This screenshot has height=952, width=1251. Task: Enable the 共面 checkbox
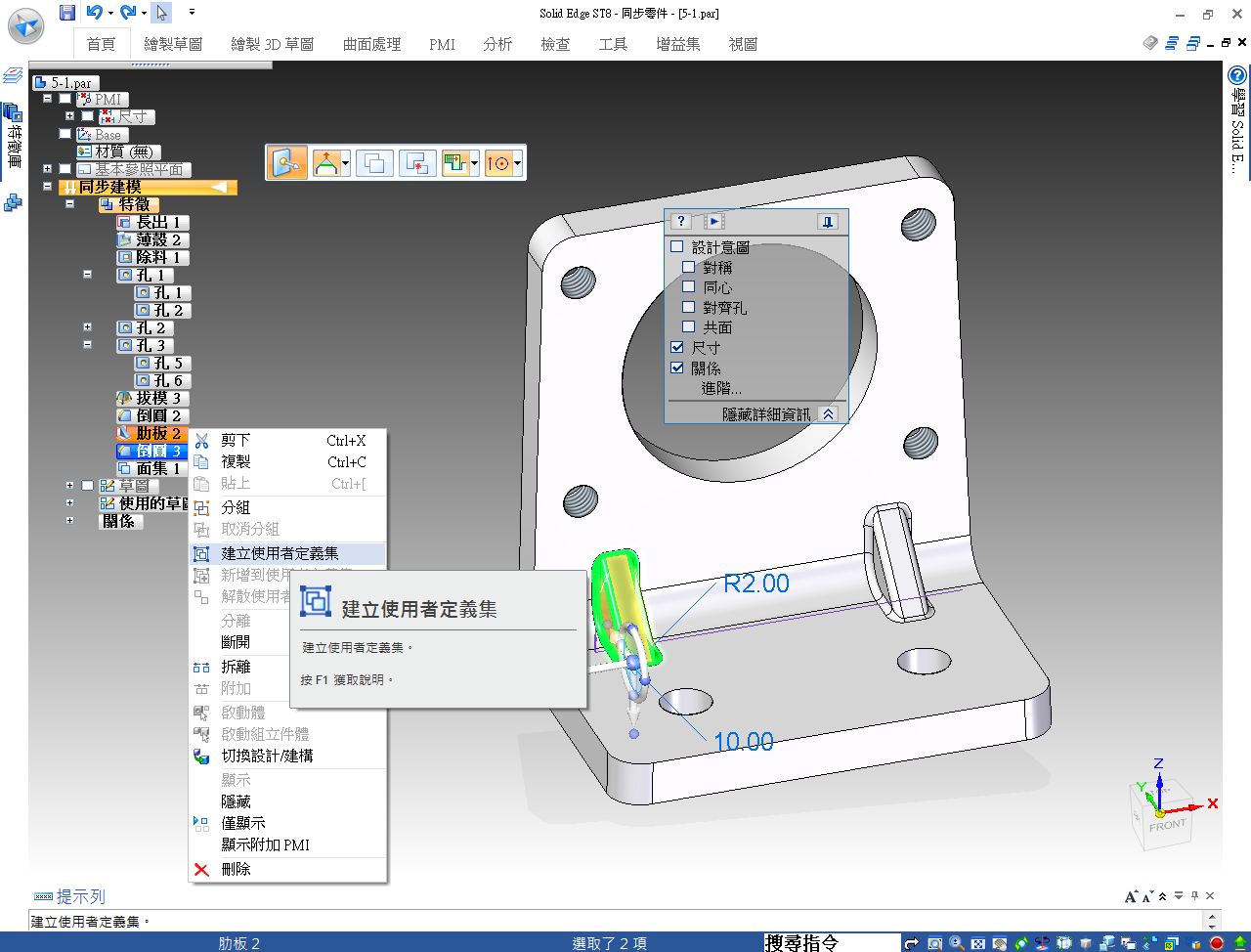(x=688, y=326)
